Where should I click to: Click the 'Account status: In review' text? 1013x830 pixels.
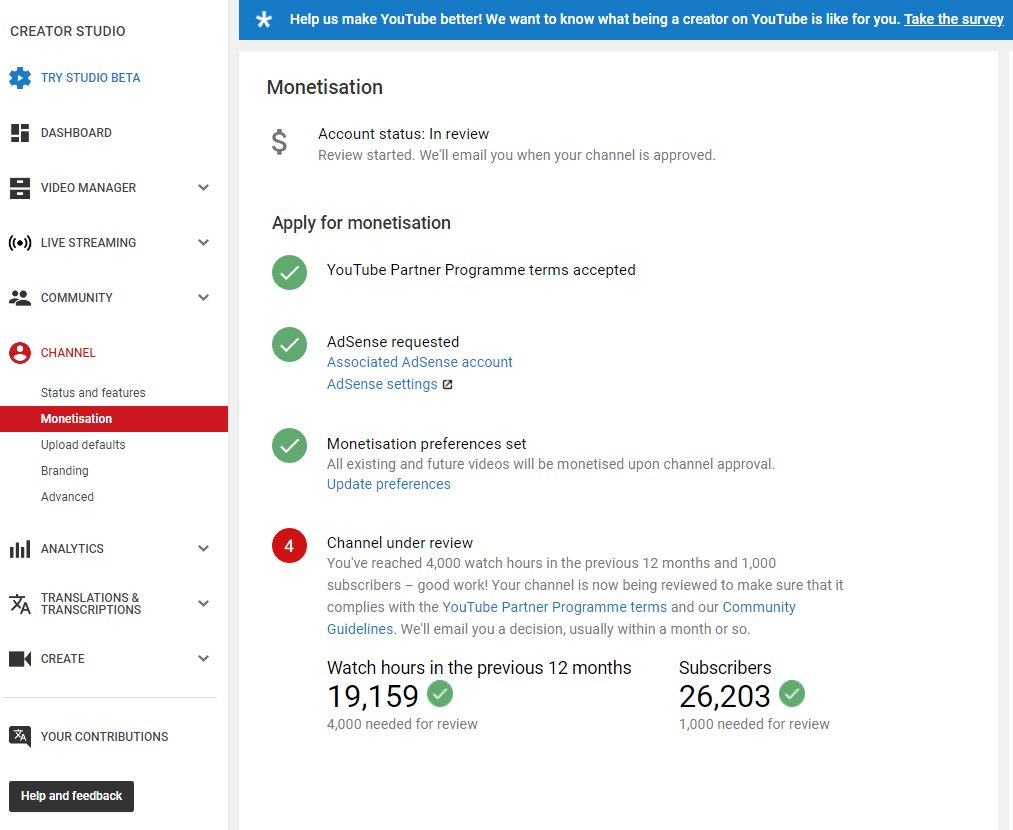(x=403, y=134)
